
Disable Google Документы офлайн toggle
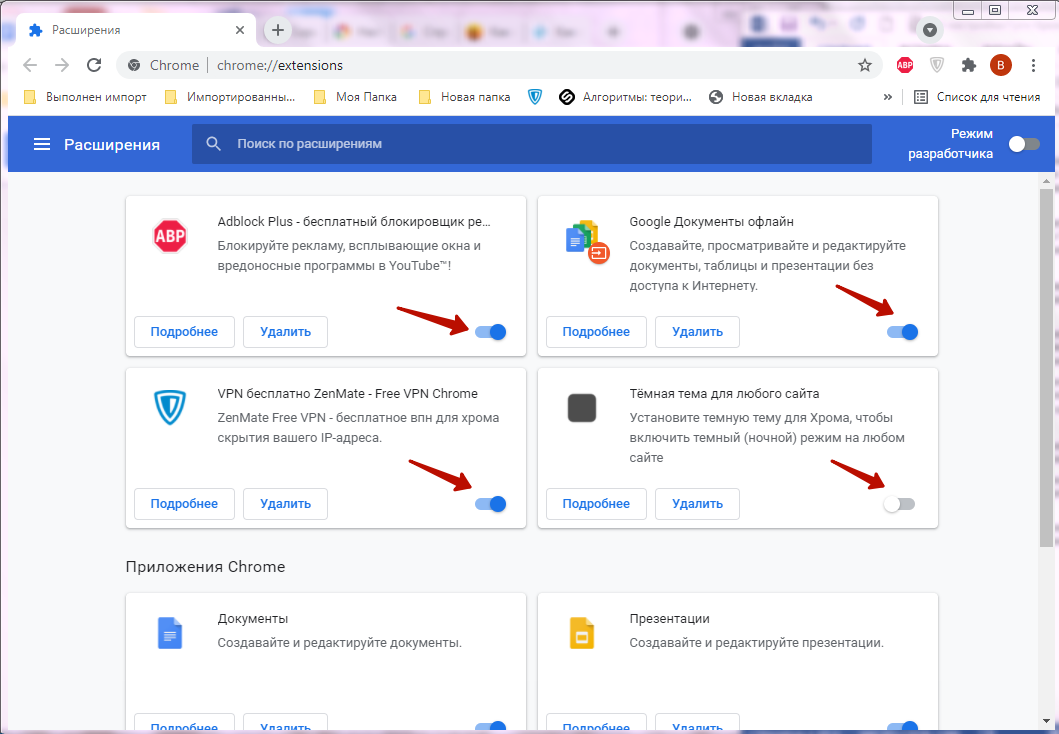[x=902, y=332]
